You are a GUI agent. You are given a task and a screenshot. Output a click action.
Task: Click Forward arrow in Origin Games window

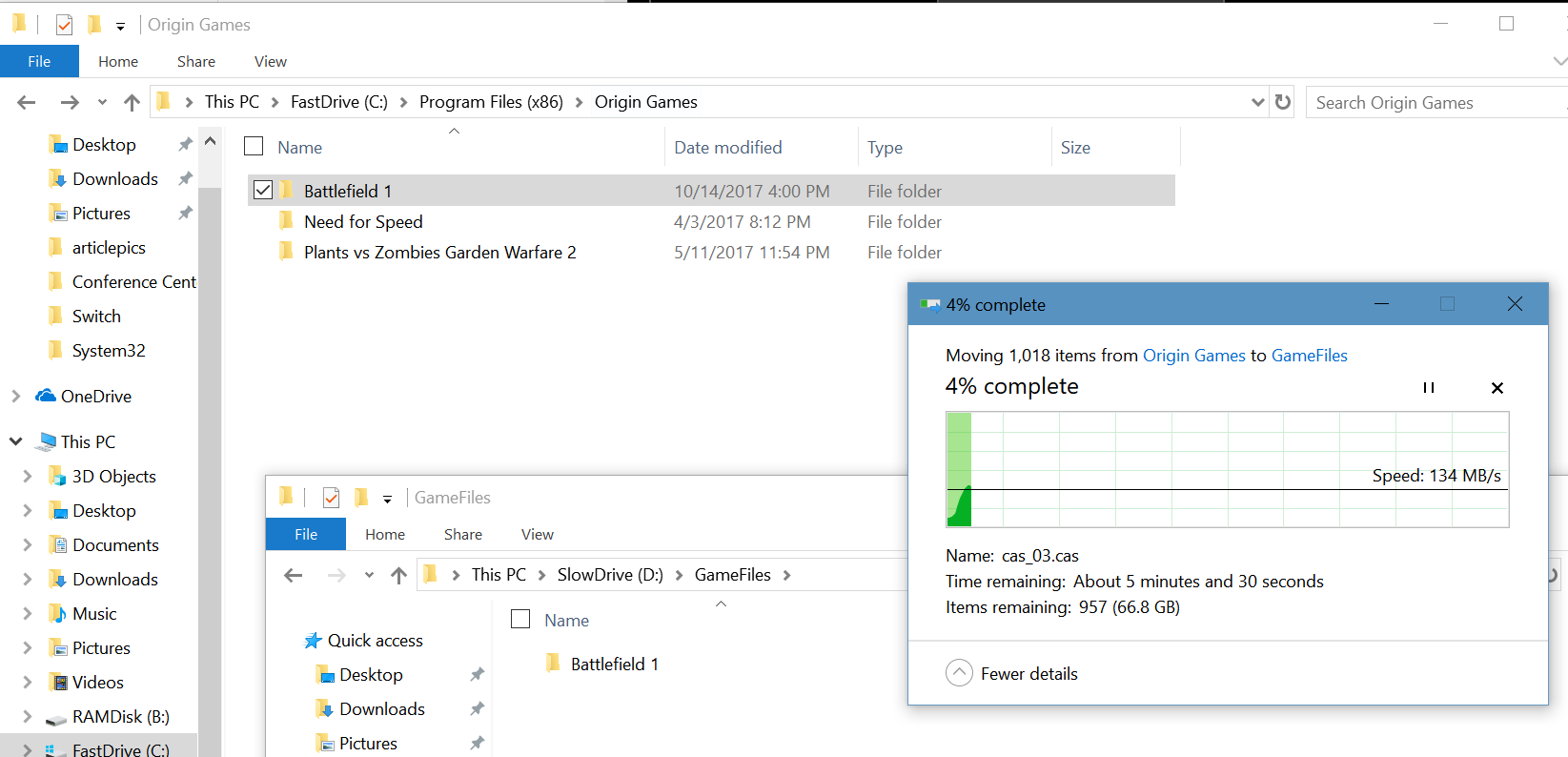[x=70, y=102]
